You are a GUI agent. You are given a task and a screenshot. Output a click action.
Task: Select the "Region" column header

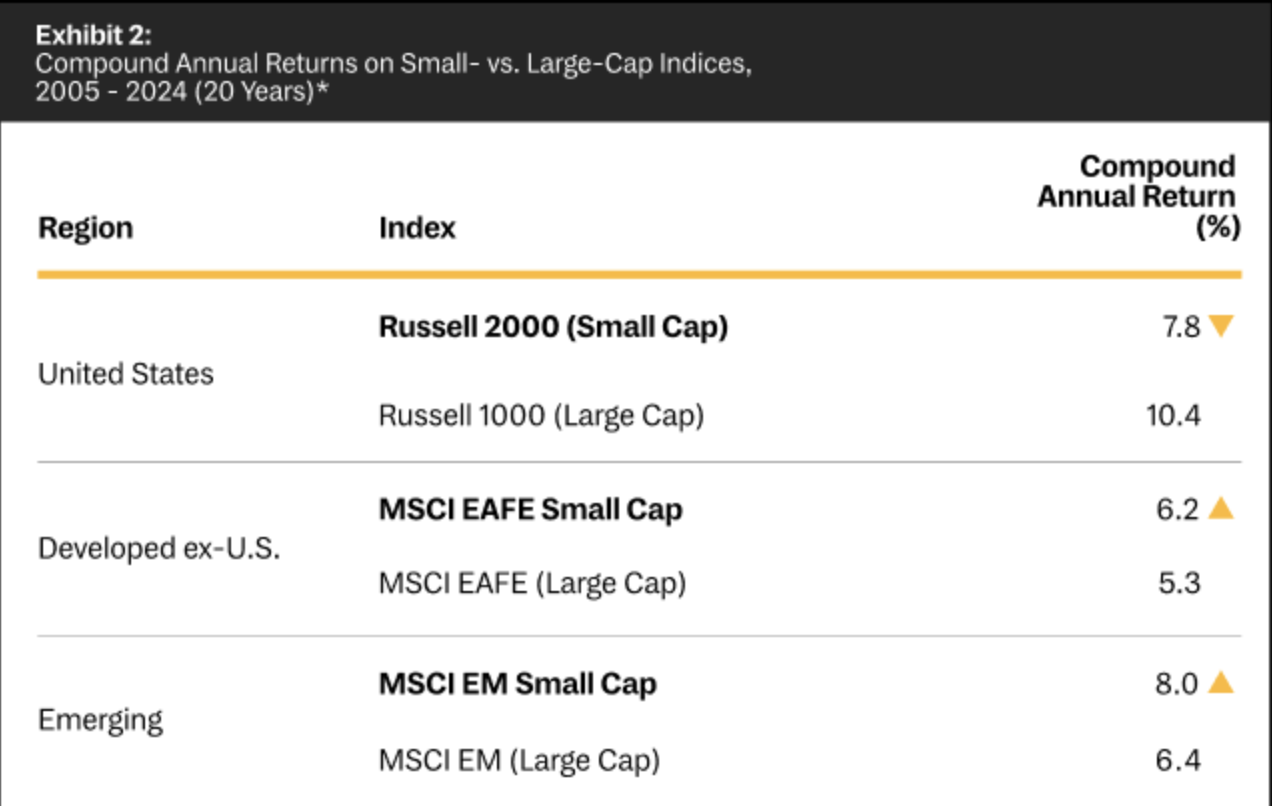pyautogui.click(x=85, y=228)
